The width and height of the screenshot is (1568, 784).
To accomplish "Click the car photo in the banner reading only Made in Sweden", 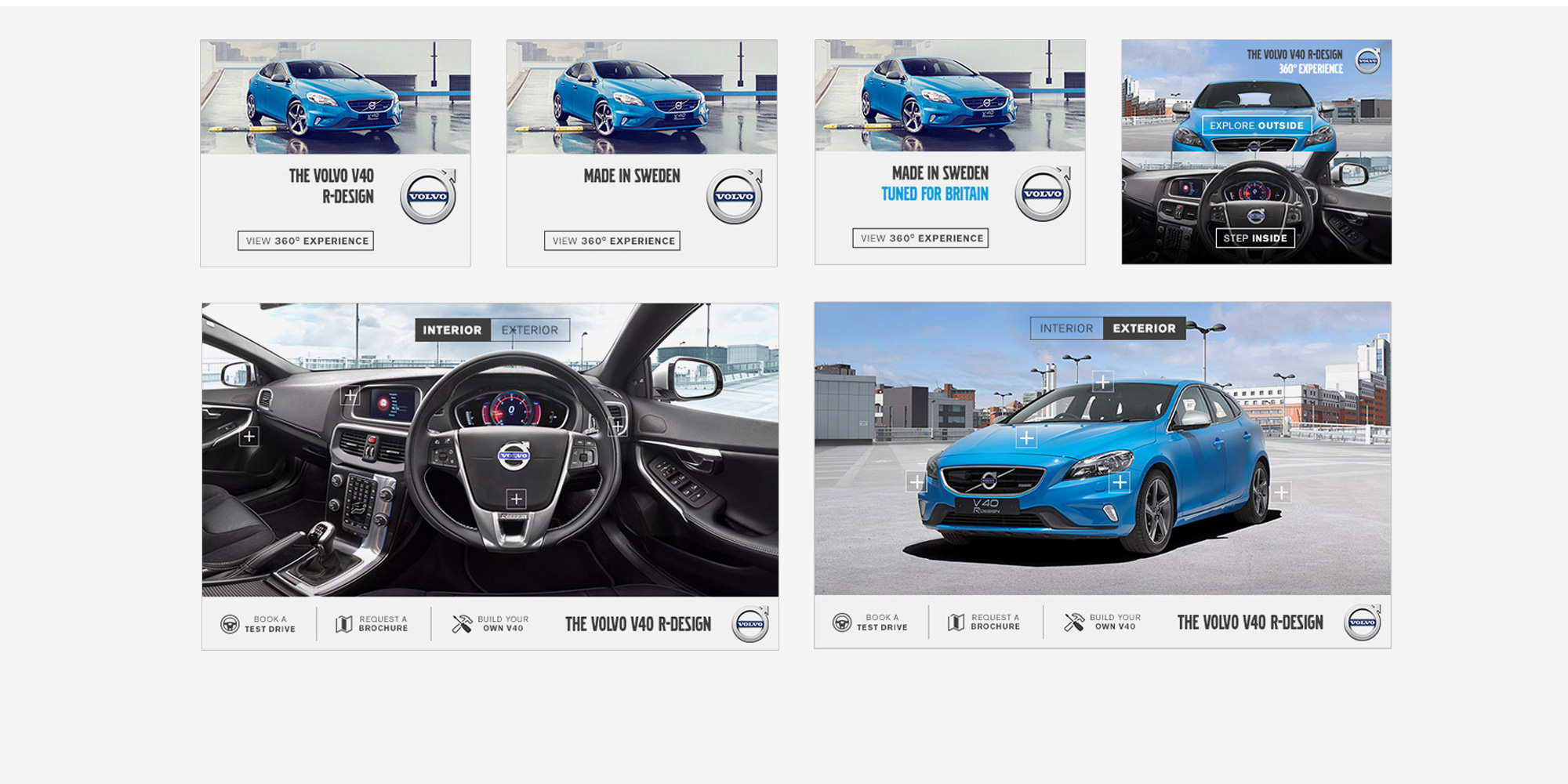I will [x=642, y=96].
